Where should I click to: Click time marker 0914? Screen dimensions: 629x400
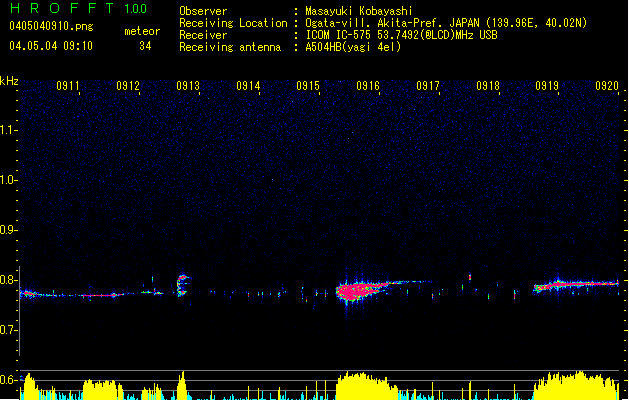tap(248, 86)
